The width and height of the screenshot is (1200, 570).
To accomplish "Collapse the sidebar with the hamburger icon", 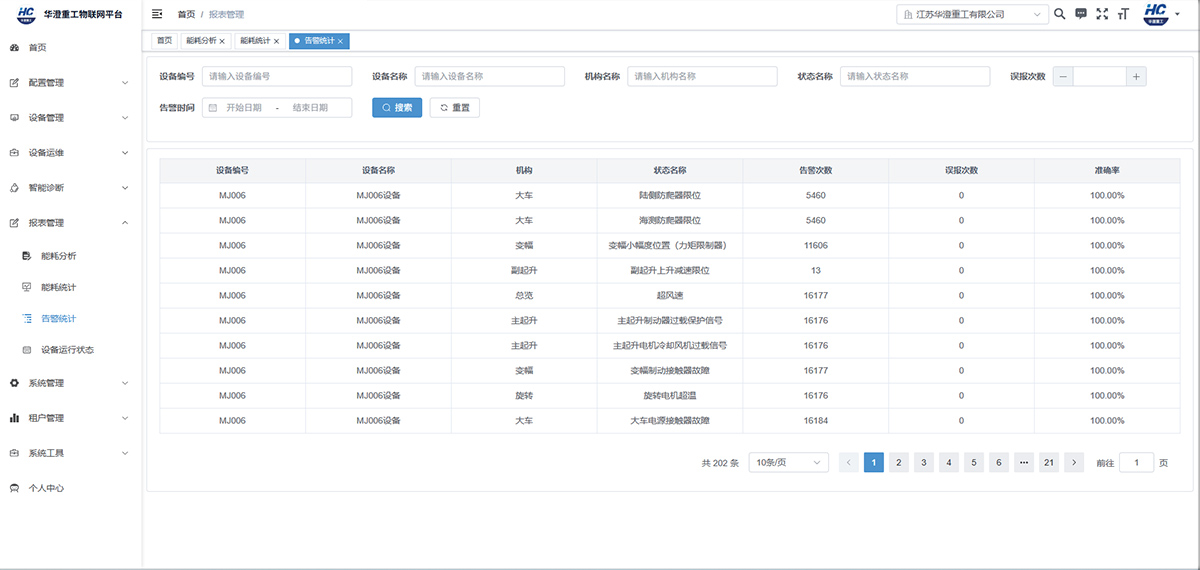I will (157, 14).
